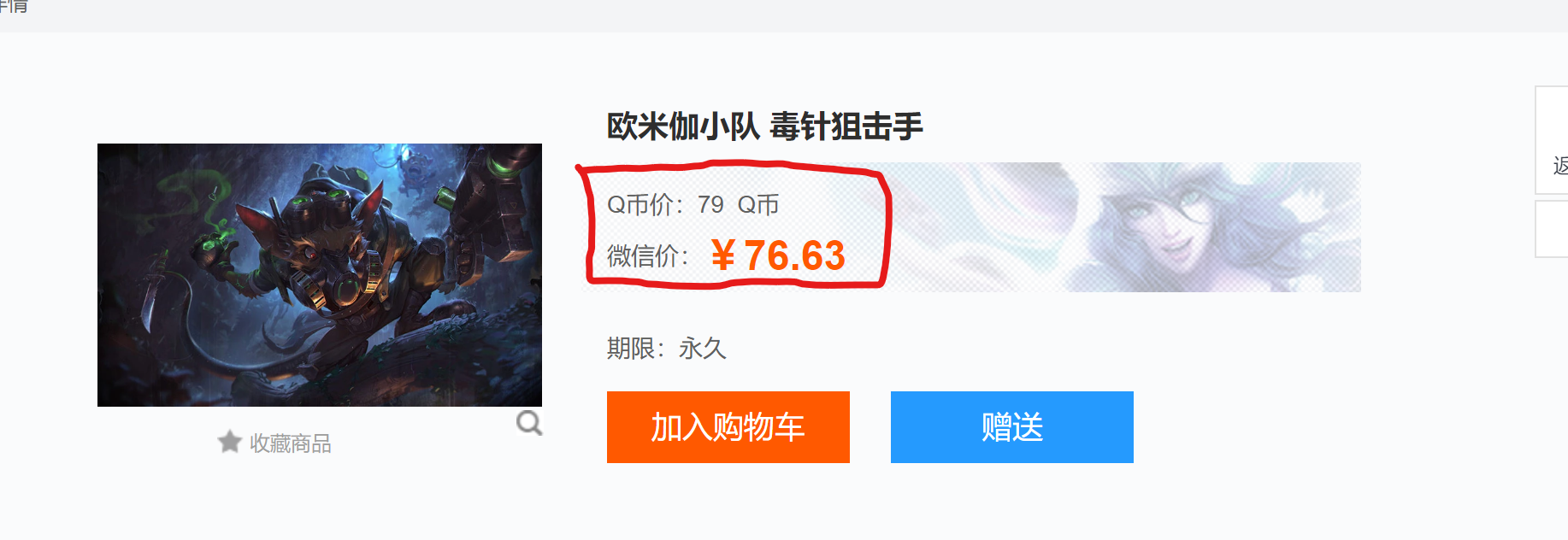Open the Twitch skin splash art thumbnail

[320, 275]
